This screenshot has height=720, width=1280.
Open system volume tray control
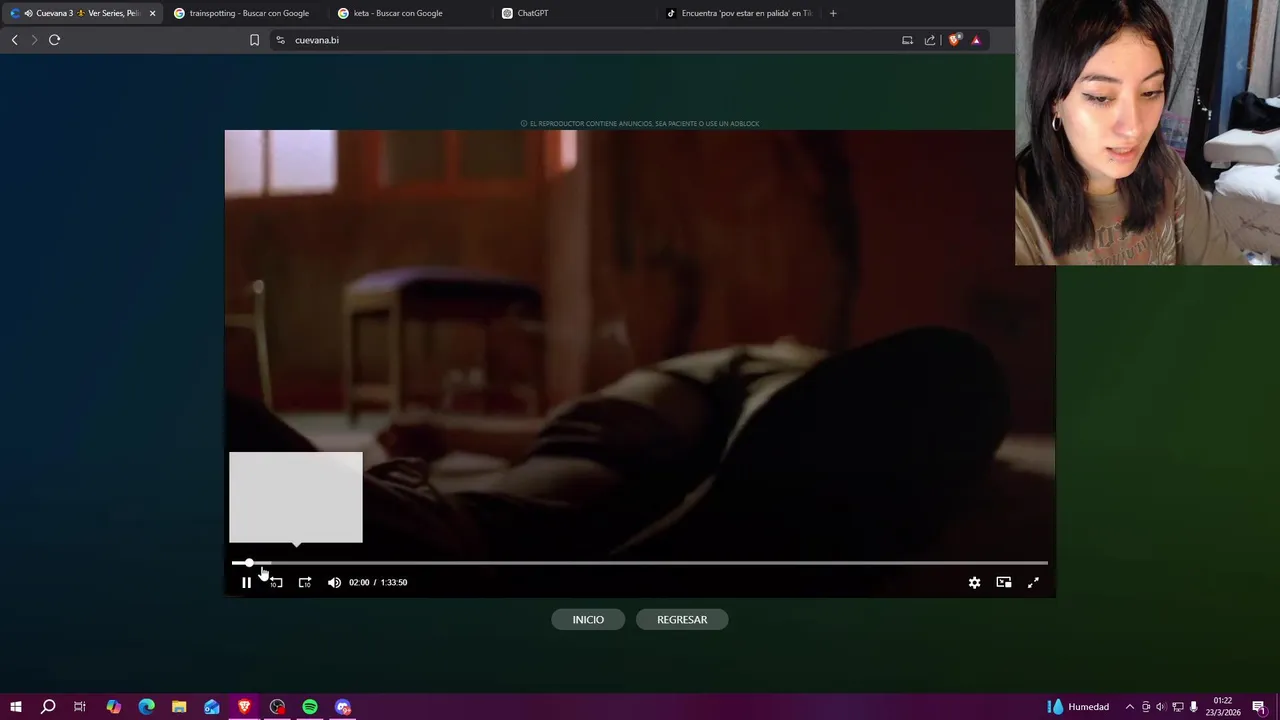pyautogui.click(x=1161, y=707)
